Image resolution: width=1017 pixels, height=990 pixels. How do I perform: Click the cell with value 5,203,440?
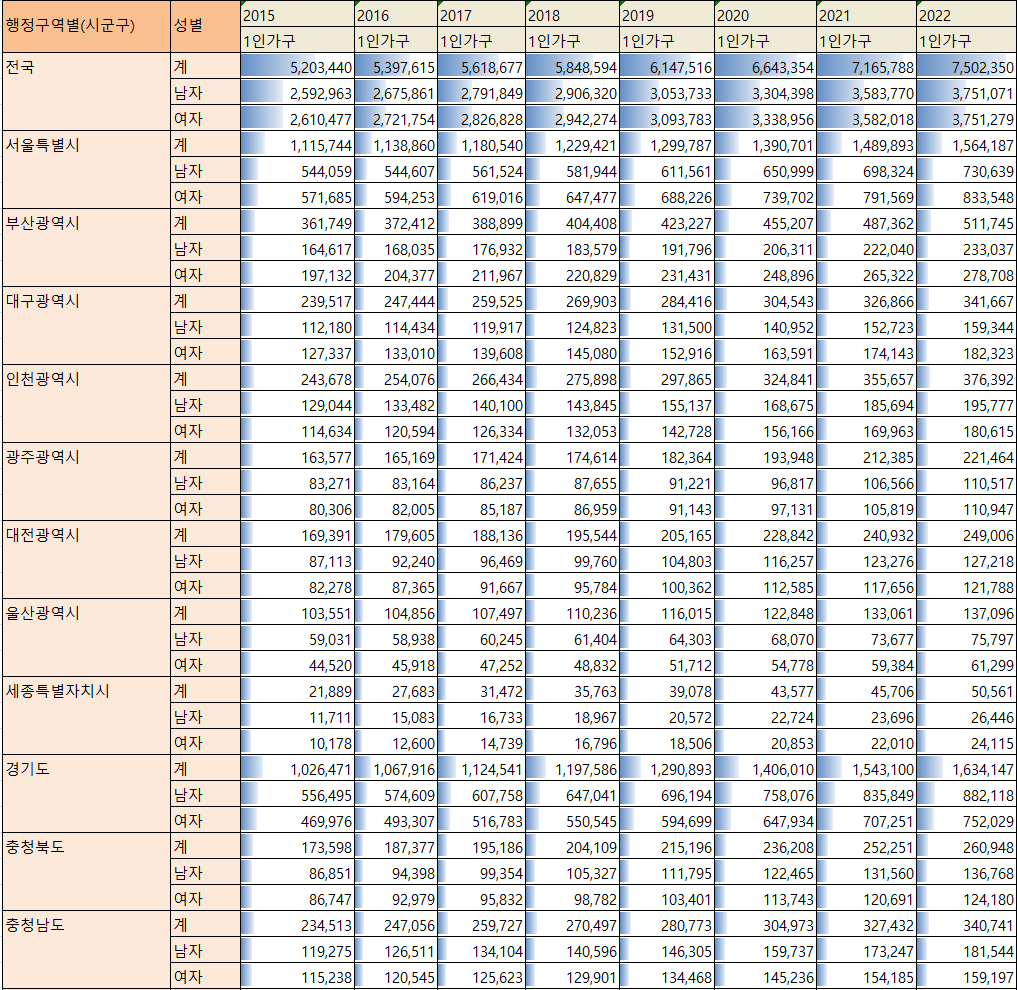tap(297, 66)
